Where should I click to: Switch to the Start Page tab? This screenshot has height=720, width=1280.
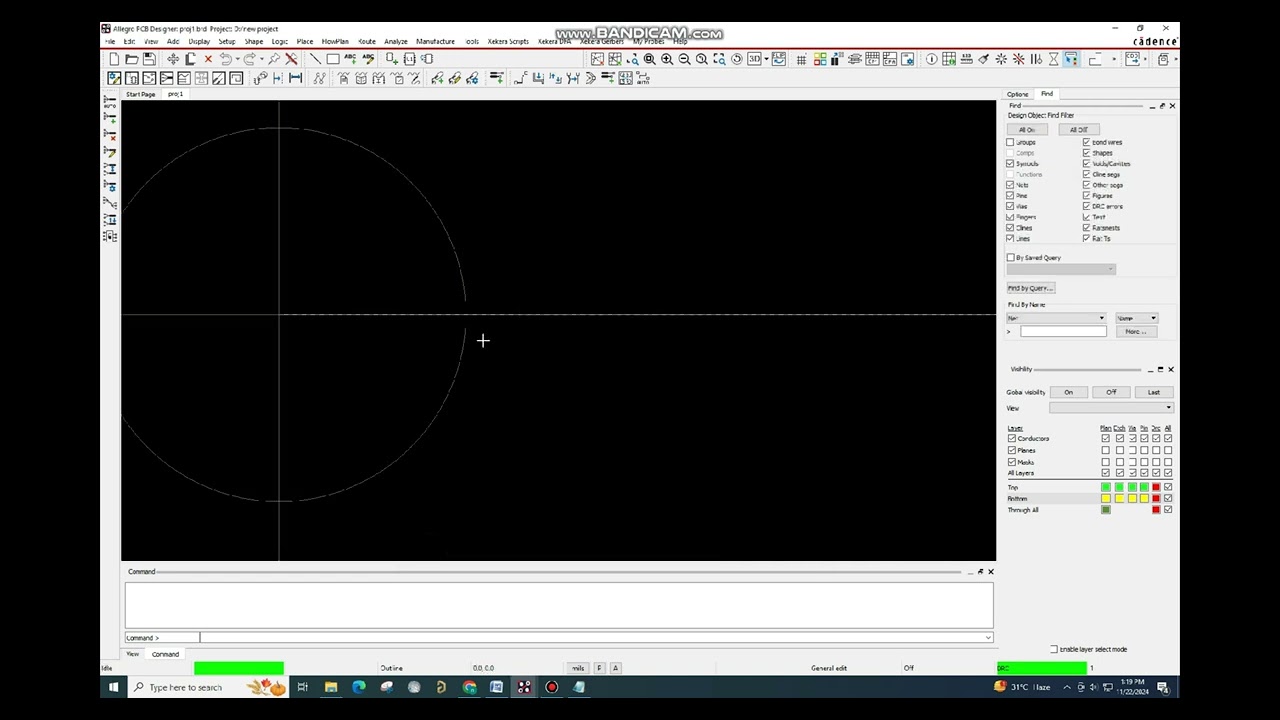(140, 94)
